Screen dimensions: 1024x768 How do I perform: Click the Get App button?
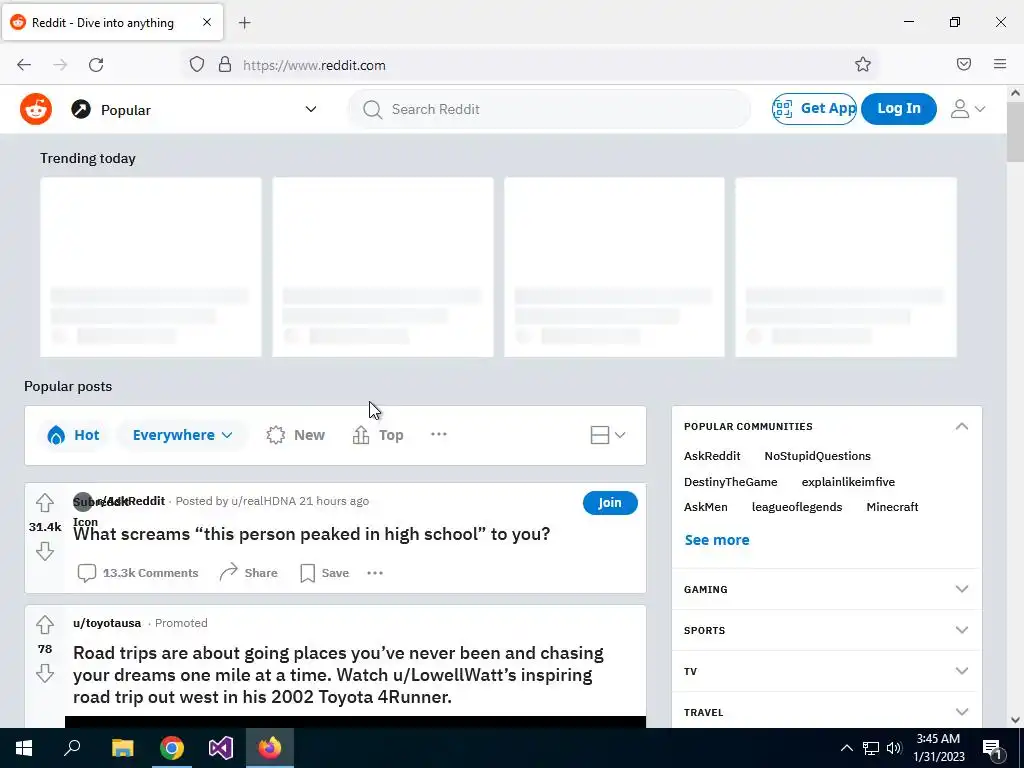point(814,108)
